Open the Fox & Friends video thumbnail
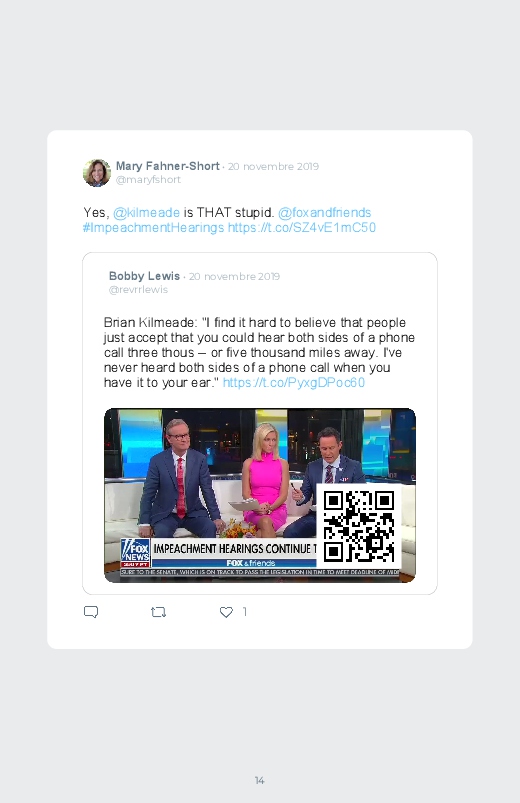 (x=260, y=495)
